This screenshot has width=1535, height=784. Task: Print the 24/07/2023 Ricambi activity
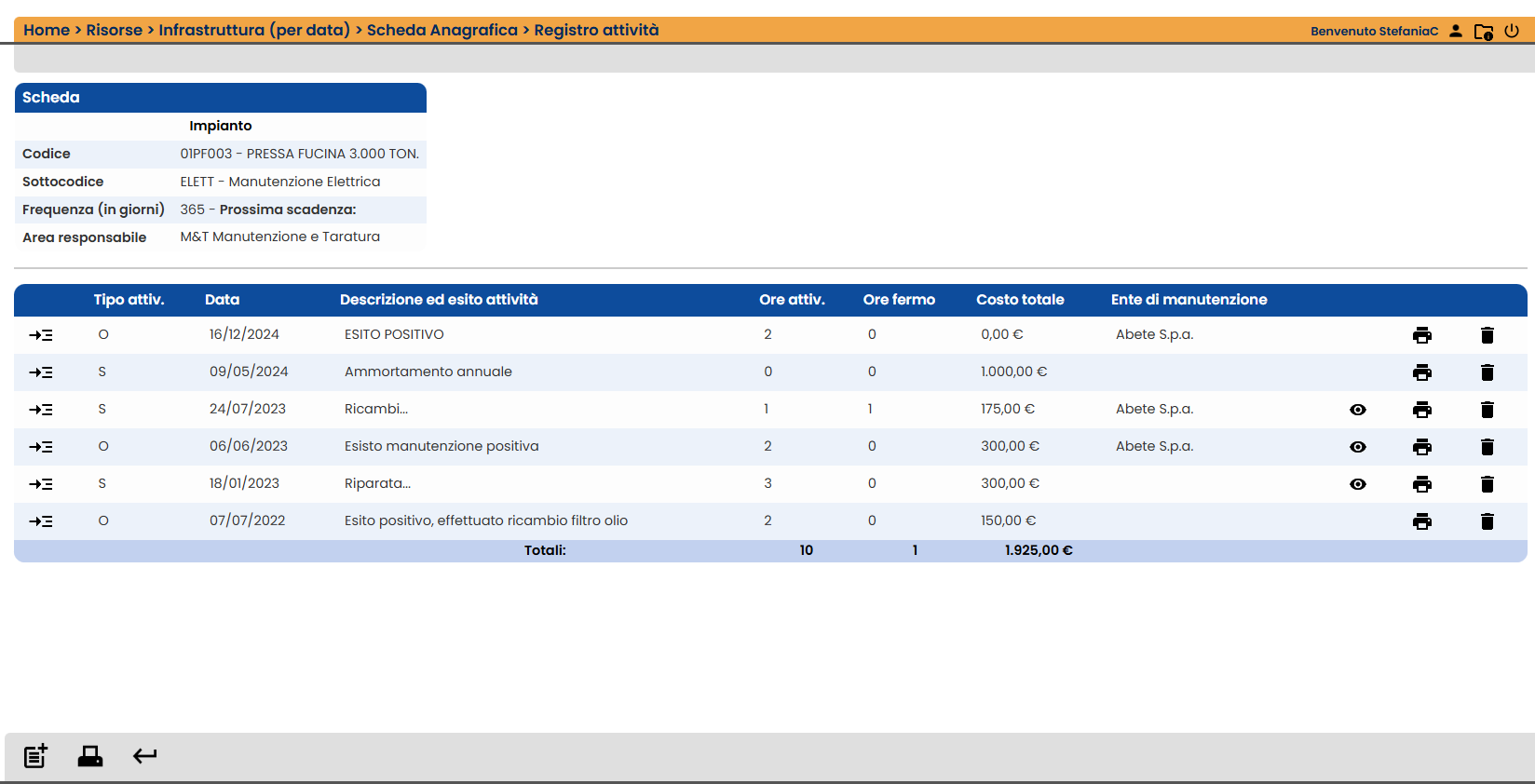coord(1421,410)
